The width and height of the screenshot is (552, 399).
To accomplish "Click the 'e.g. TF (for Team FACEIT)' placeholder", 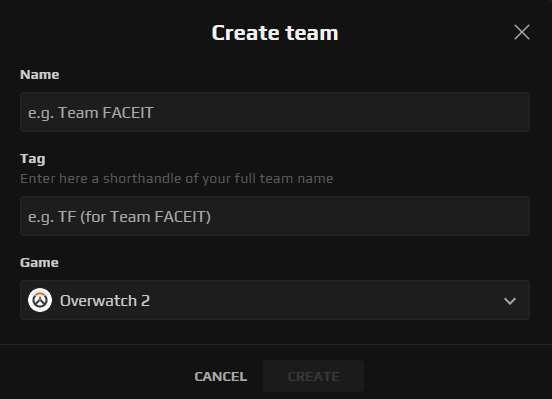I will 119,217.
